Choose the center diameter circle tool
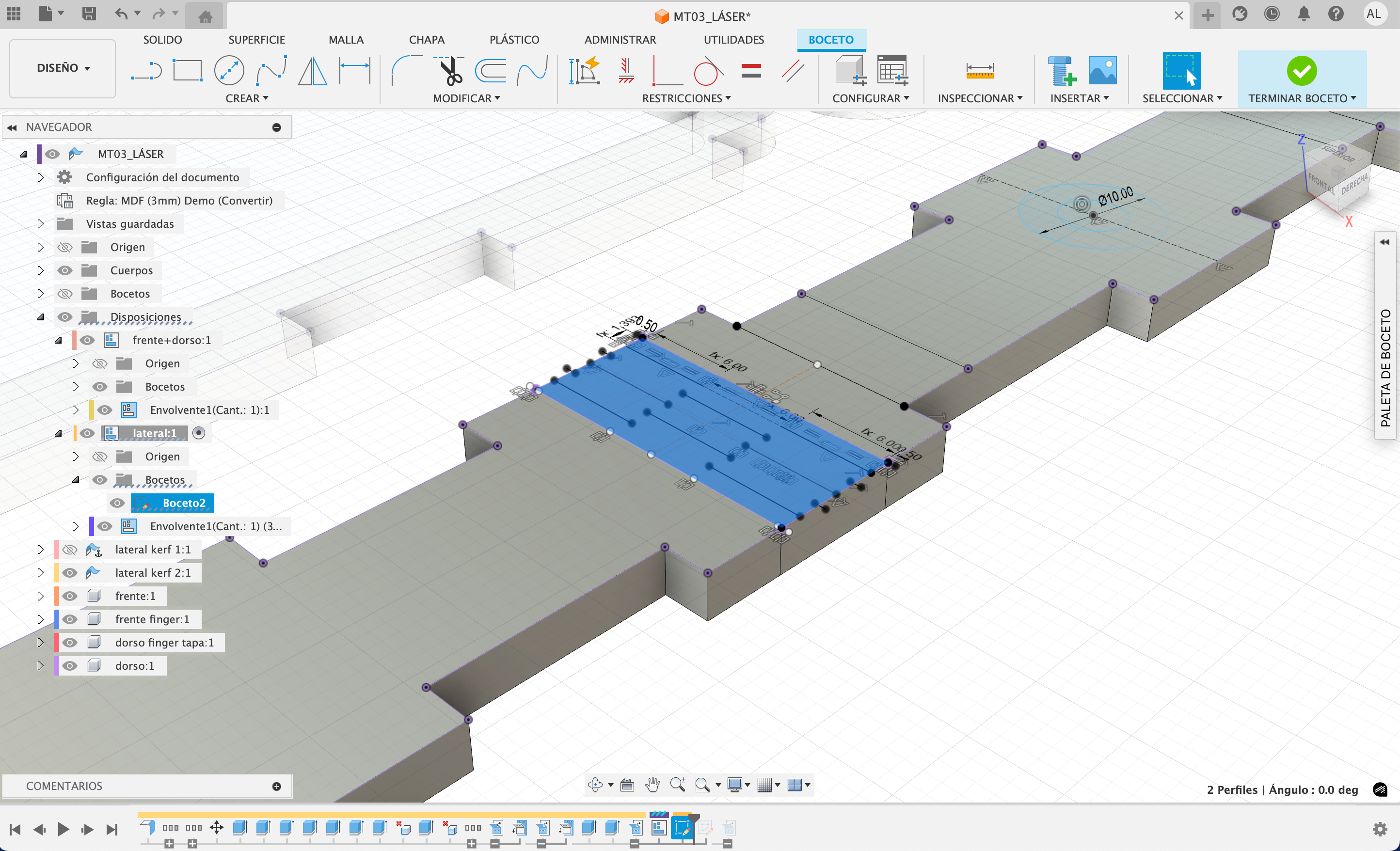 click(229, 71)
